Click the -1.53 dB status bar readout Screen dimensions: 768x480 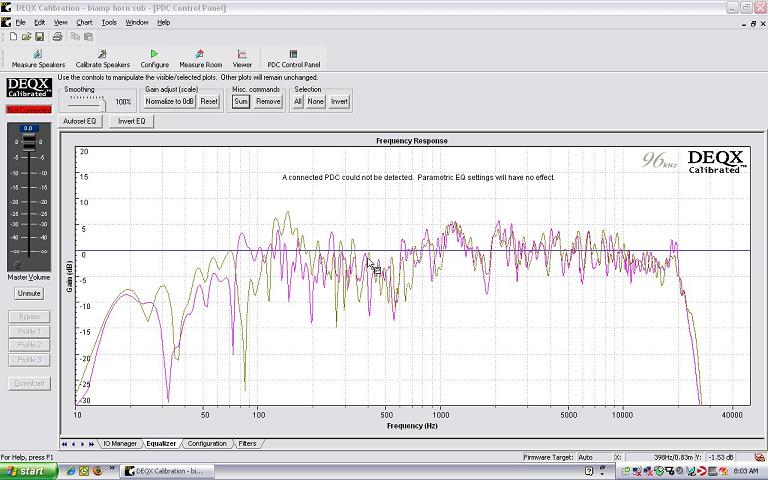click(x=719, y=457)
